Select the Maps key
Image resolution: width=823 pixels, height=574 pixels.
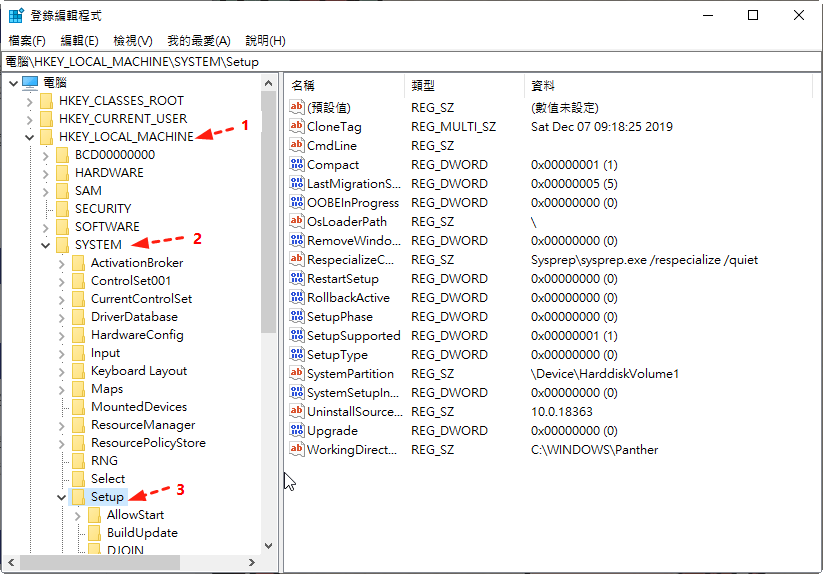107,389
